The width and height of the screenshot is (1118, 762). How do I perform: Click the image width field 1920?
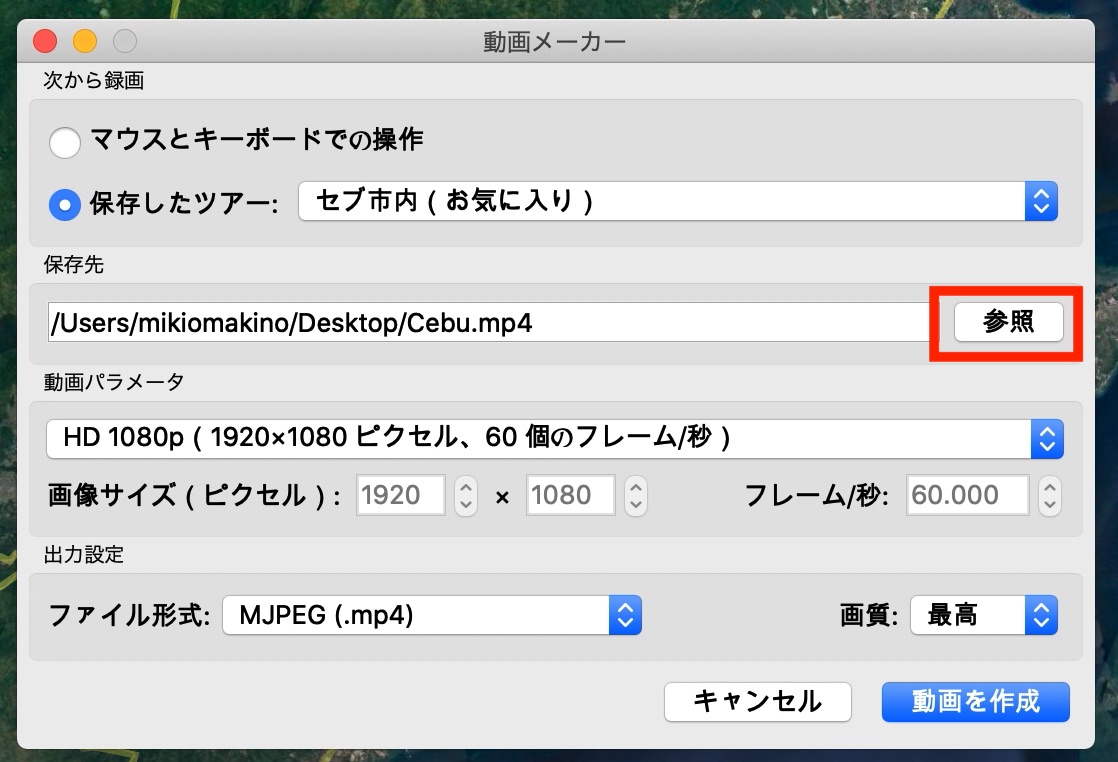coord(400,495)
